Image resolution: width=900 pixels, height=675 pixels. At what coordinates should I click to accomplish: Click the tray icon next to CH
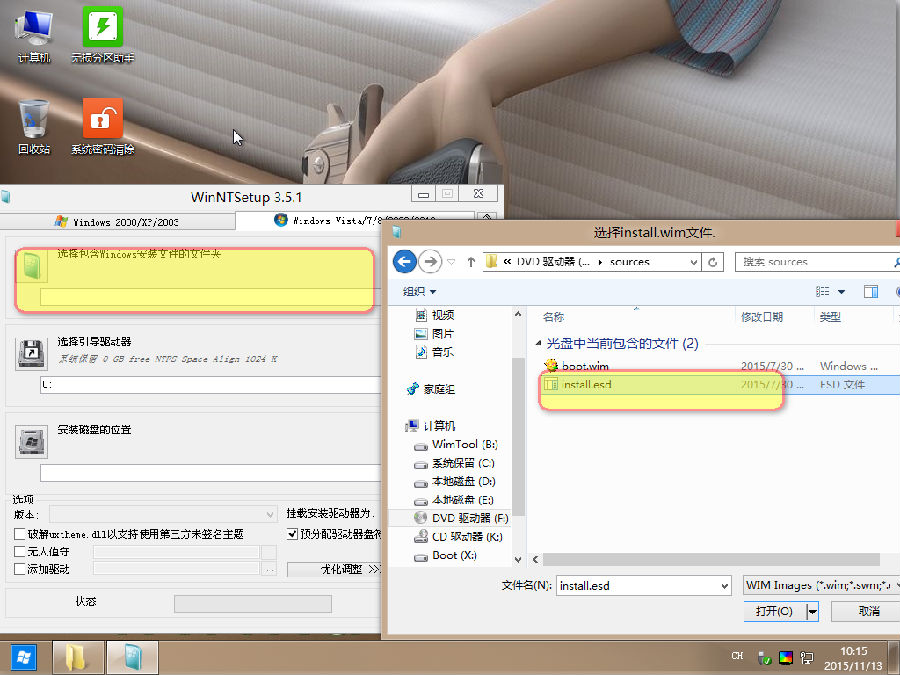click(x=764, y=658)
